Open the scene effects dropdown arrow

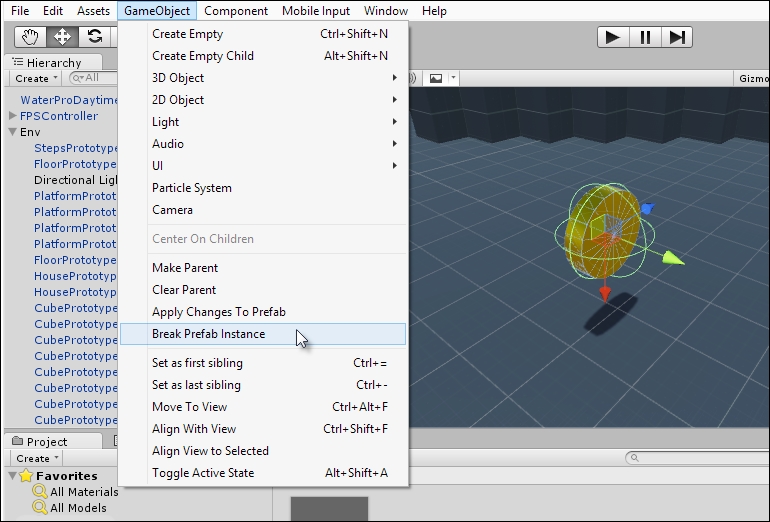tap(453, 78)
